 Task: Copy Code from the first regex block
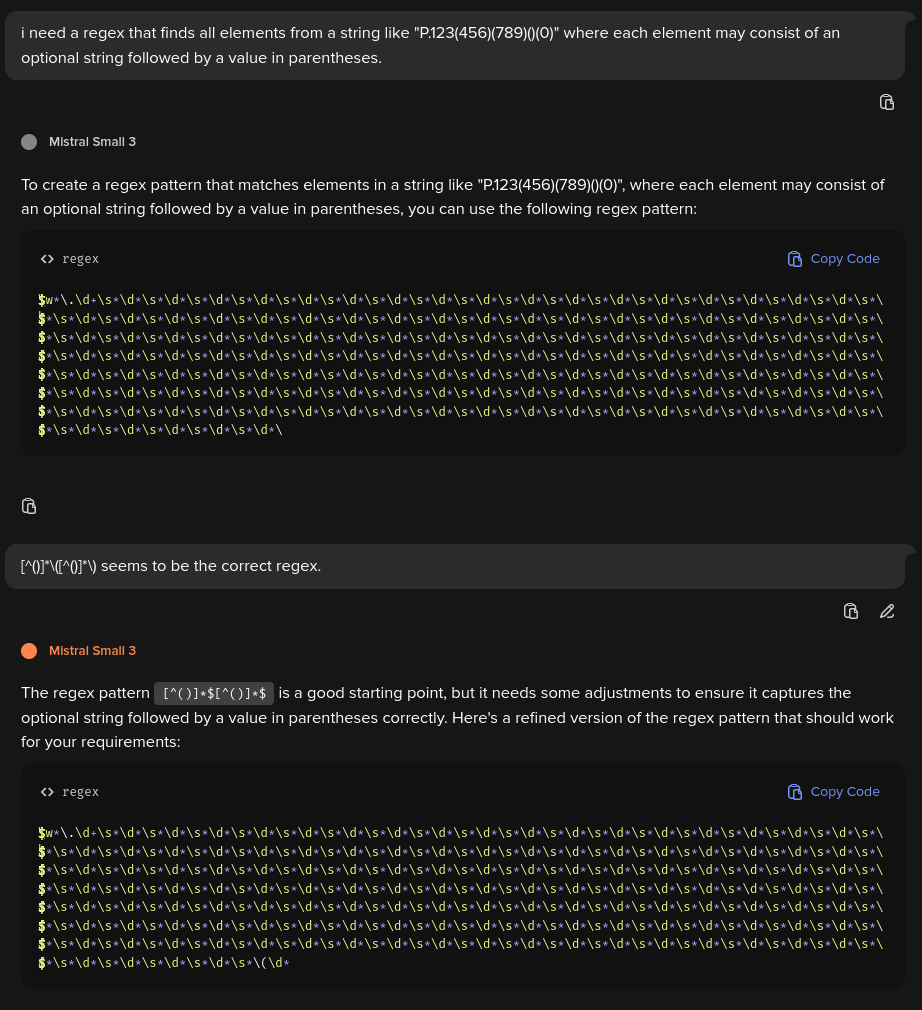coord(833,259)
